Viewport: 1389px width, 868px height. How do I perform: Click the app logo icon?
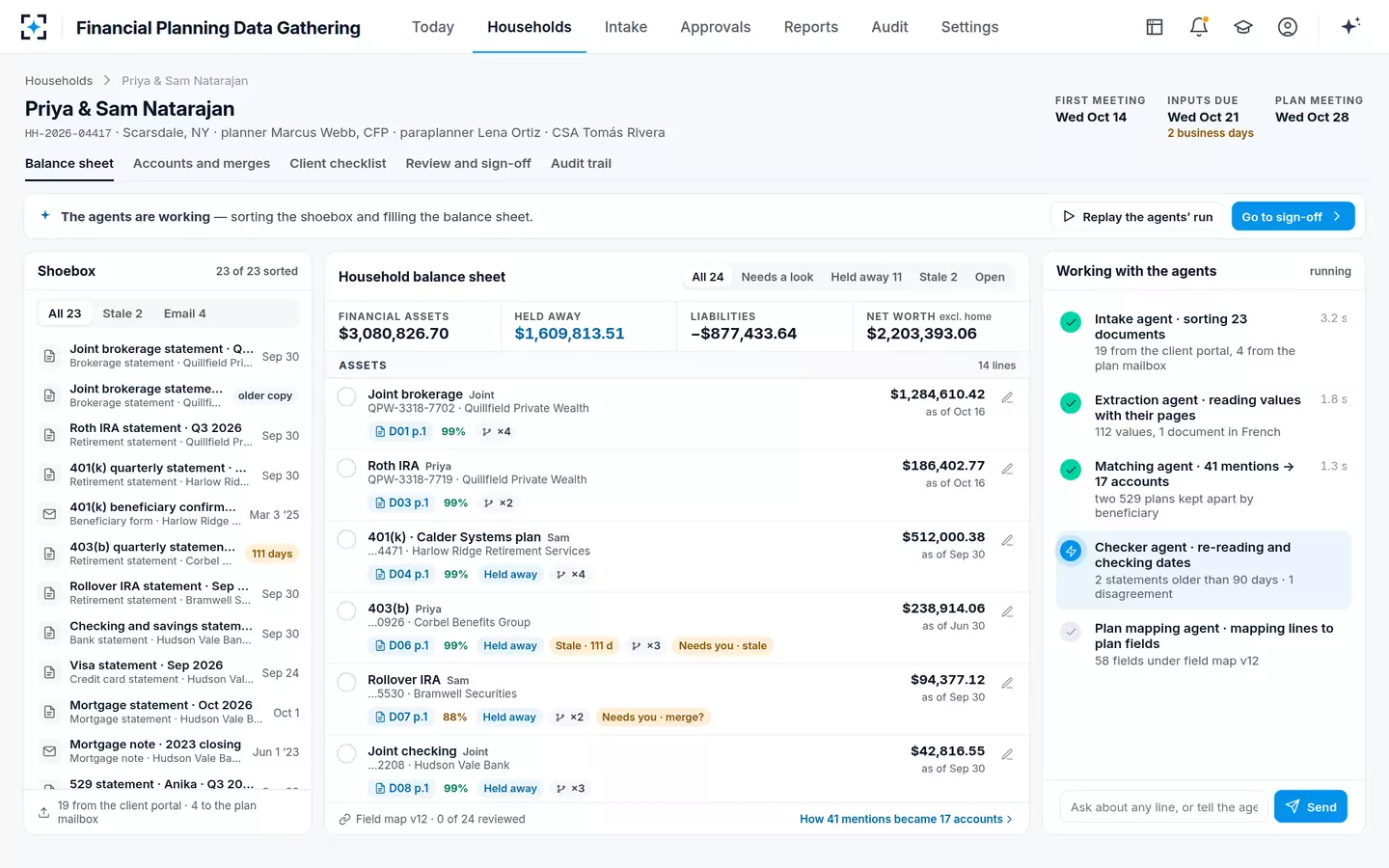tap(34, 27)
